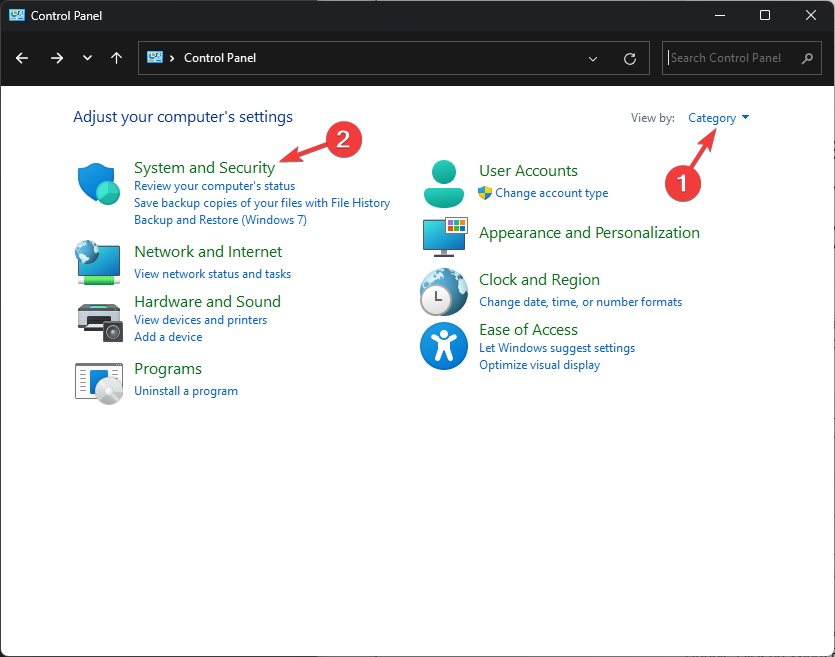This screenshot has width=835, height=657.
Task: Click the Clock and Region icon
Action: point(442,292)
